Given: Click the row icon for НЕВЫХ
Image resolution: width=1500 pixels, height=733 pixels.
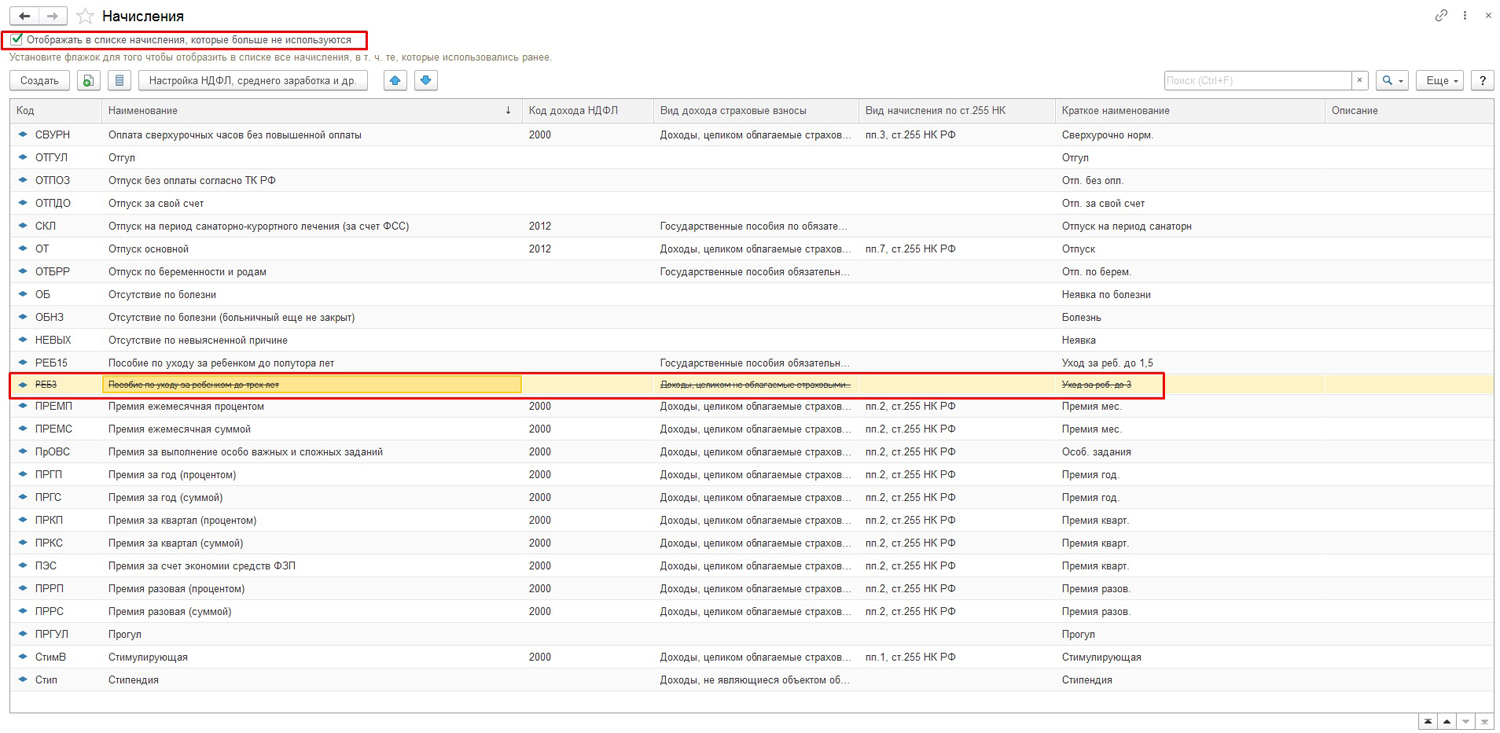Looking at the screenshot, I should coord(23,340).
